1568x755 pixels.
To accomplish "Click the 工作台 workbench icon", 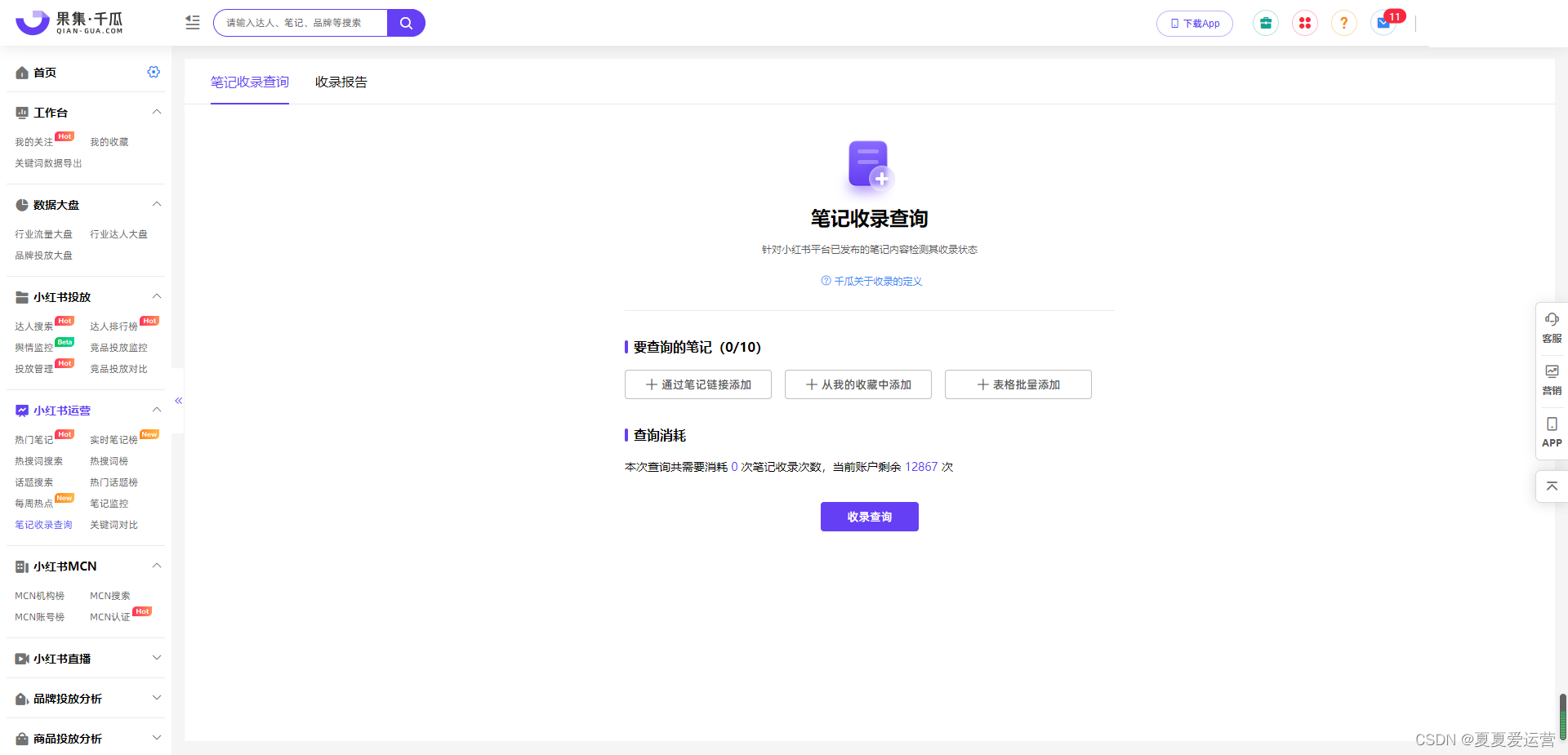I will [22, 113].
